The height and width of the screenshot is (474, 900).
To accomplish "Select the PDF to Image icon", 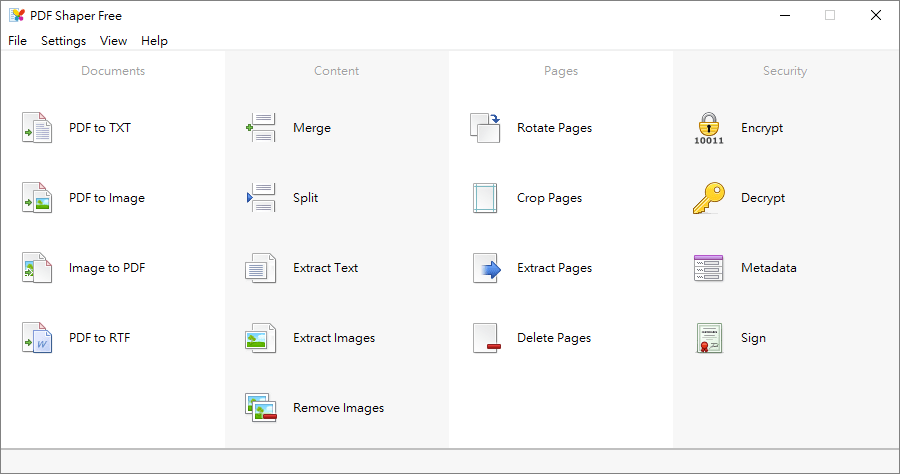I will 37,198.
